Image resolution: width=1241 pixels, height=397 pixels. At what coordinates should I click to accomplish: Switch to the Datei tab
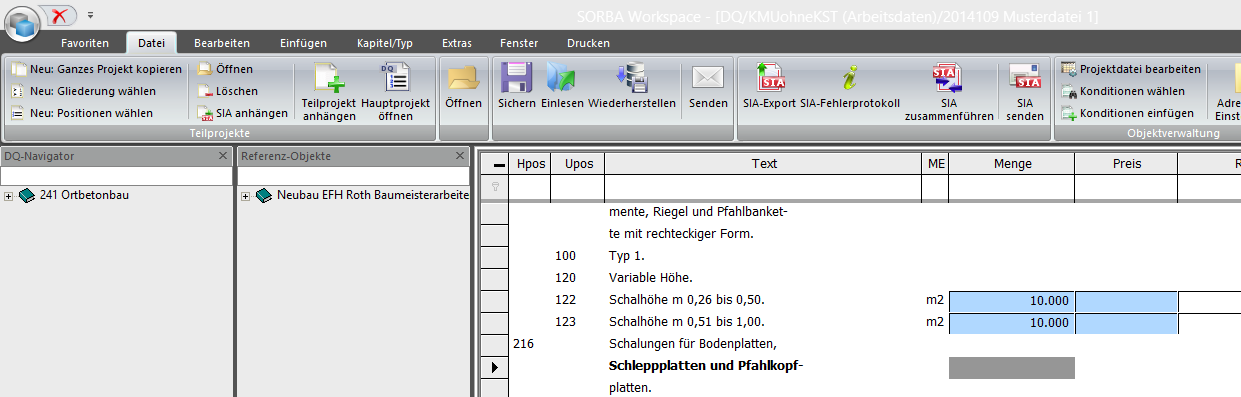[x=152, y=43]
